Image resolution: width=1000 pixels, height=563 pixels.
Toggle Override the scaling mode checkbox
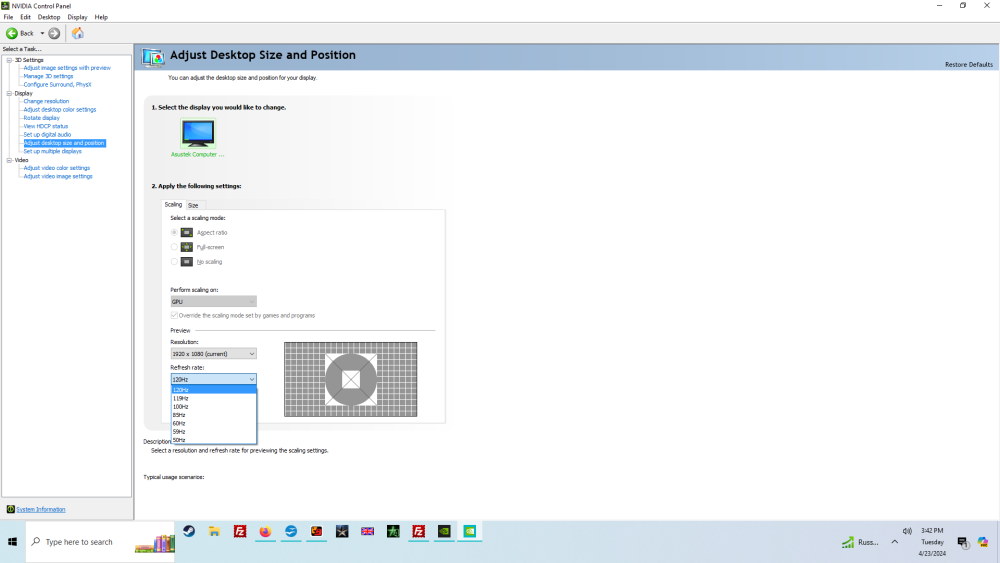[174, 315]
